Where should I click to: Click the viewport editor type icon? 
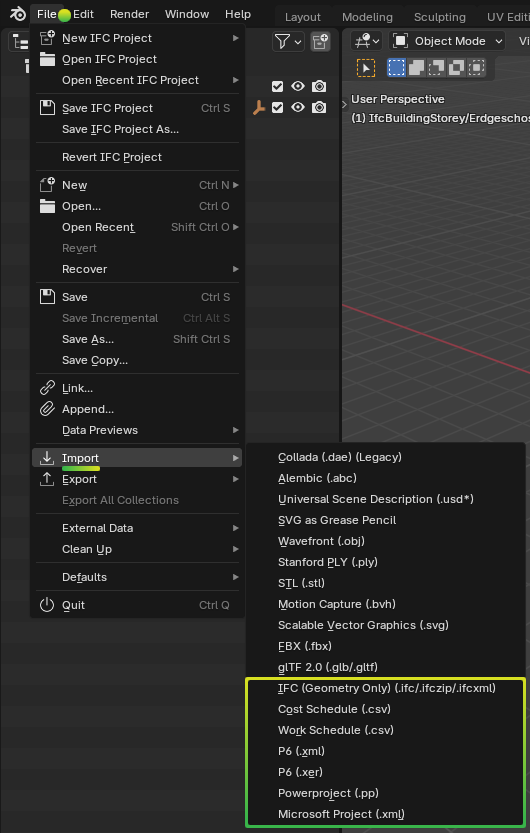point(367,41)
